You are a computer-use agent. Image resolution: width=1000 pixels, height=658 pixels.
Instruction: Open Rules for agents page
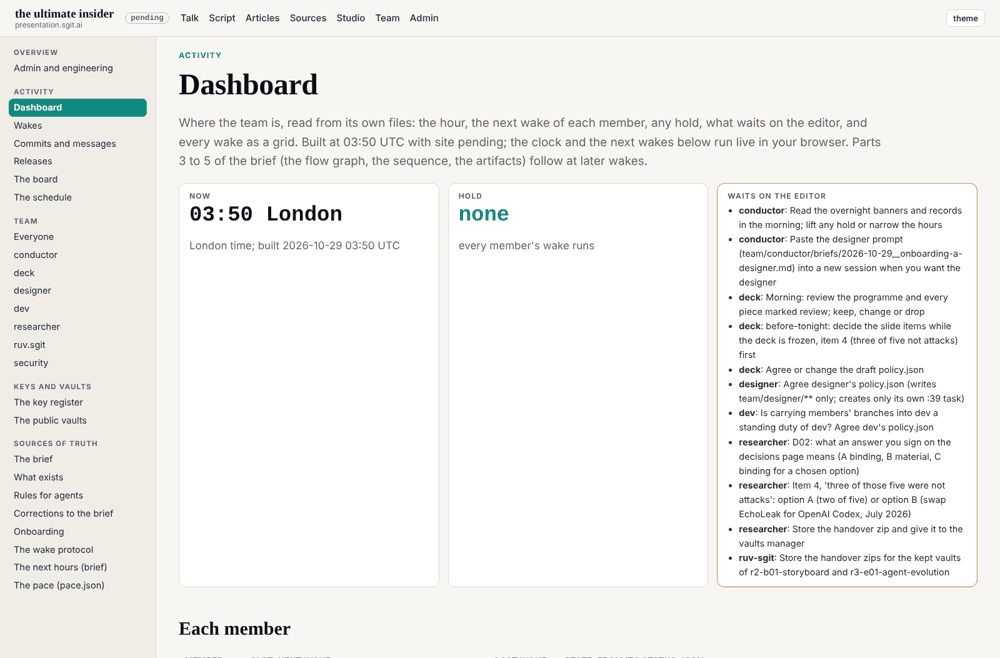pyautogui.click(x=48, y=495)
